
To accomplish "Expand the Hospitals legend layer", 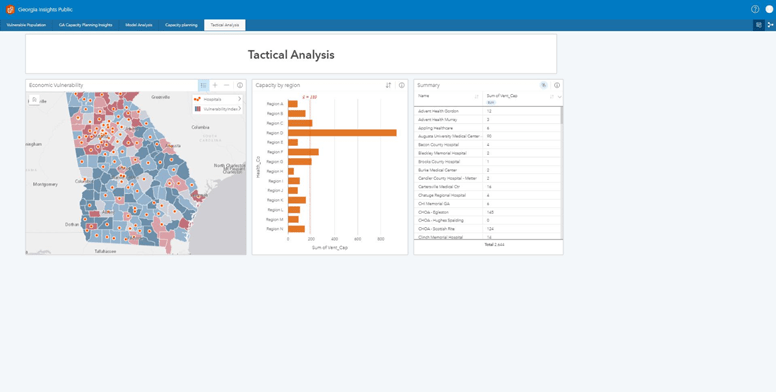I will coord(240,99).
